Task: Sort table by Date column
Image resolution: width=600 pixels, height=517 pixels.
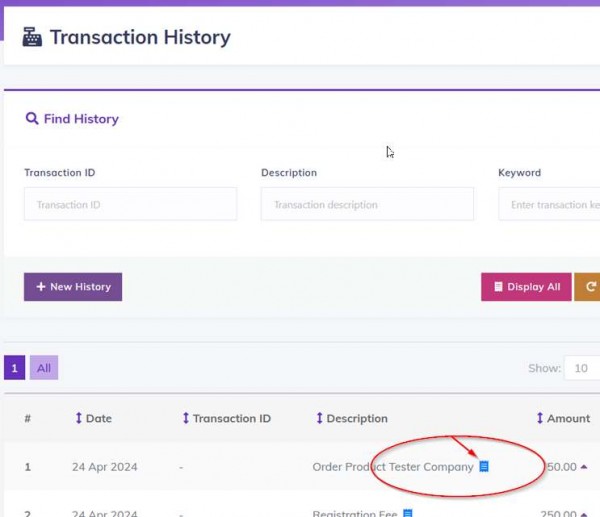Action: [x=94, y=418]
